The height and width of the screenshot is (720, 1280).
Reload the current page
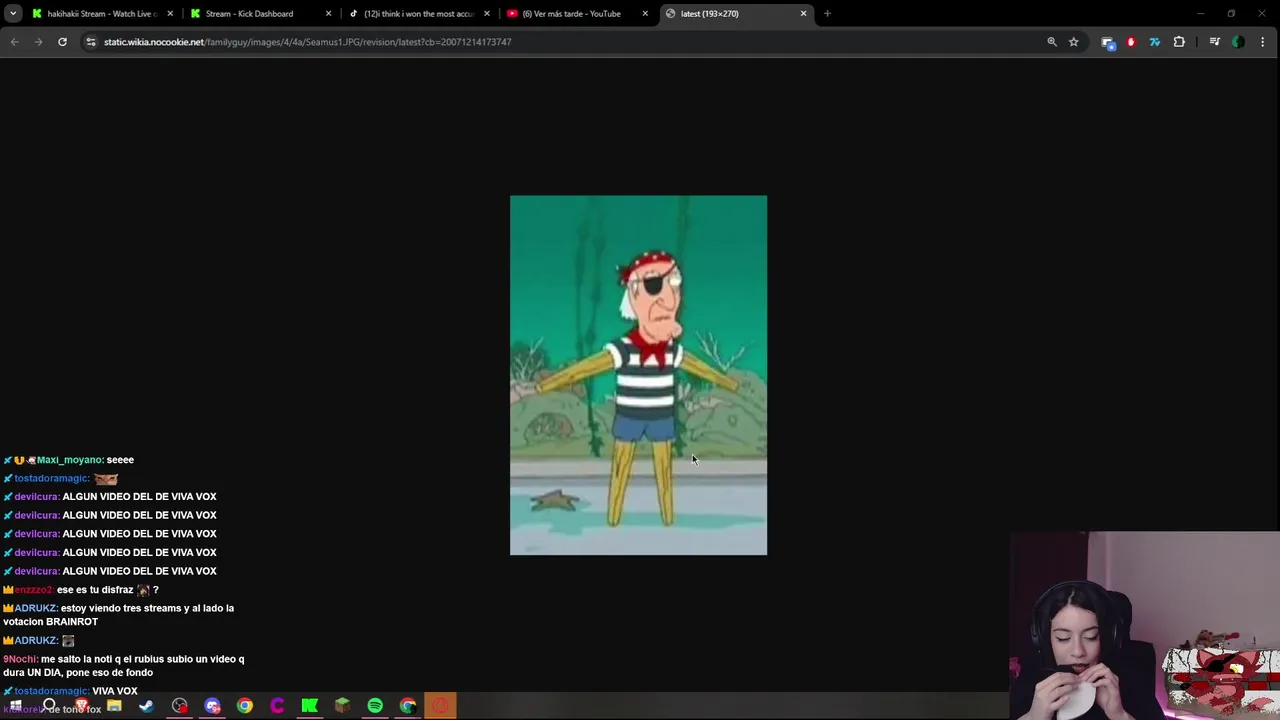click(x=62, y=42)
